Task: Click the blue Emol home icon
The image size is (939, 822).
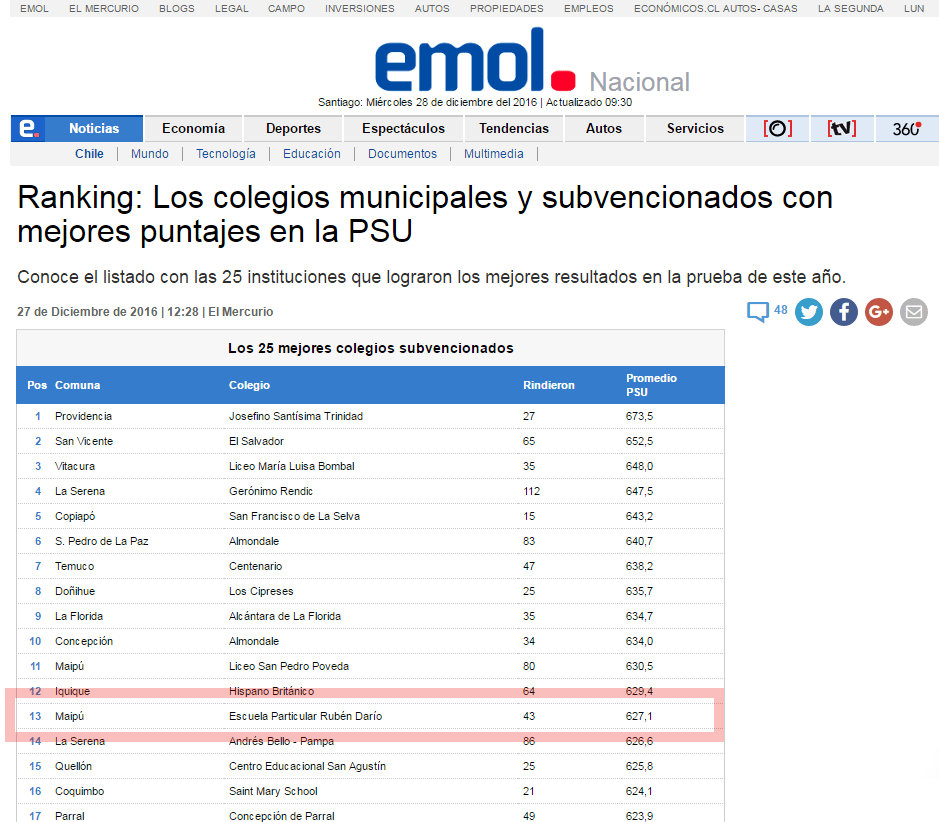Action: tap(29, 129)
